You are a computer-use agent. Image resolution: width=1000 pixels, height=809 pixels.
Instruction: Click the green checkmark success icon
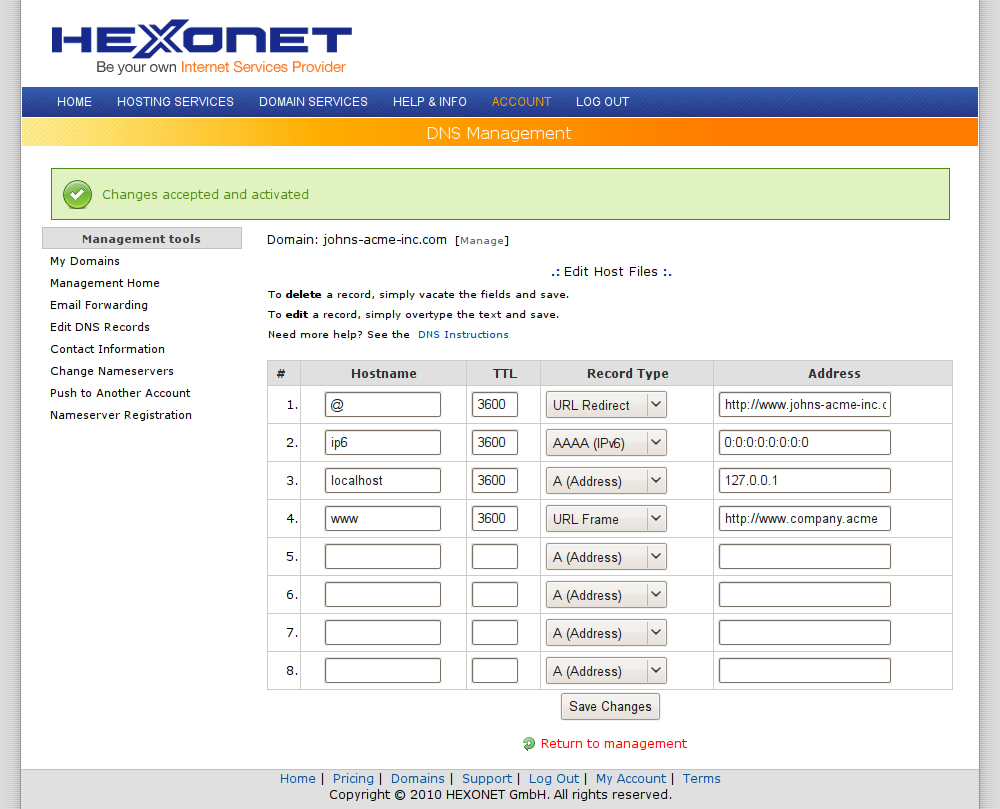coord(77,194)
